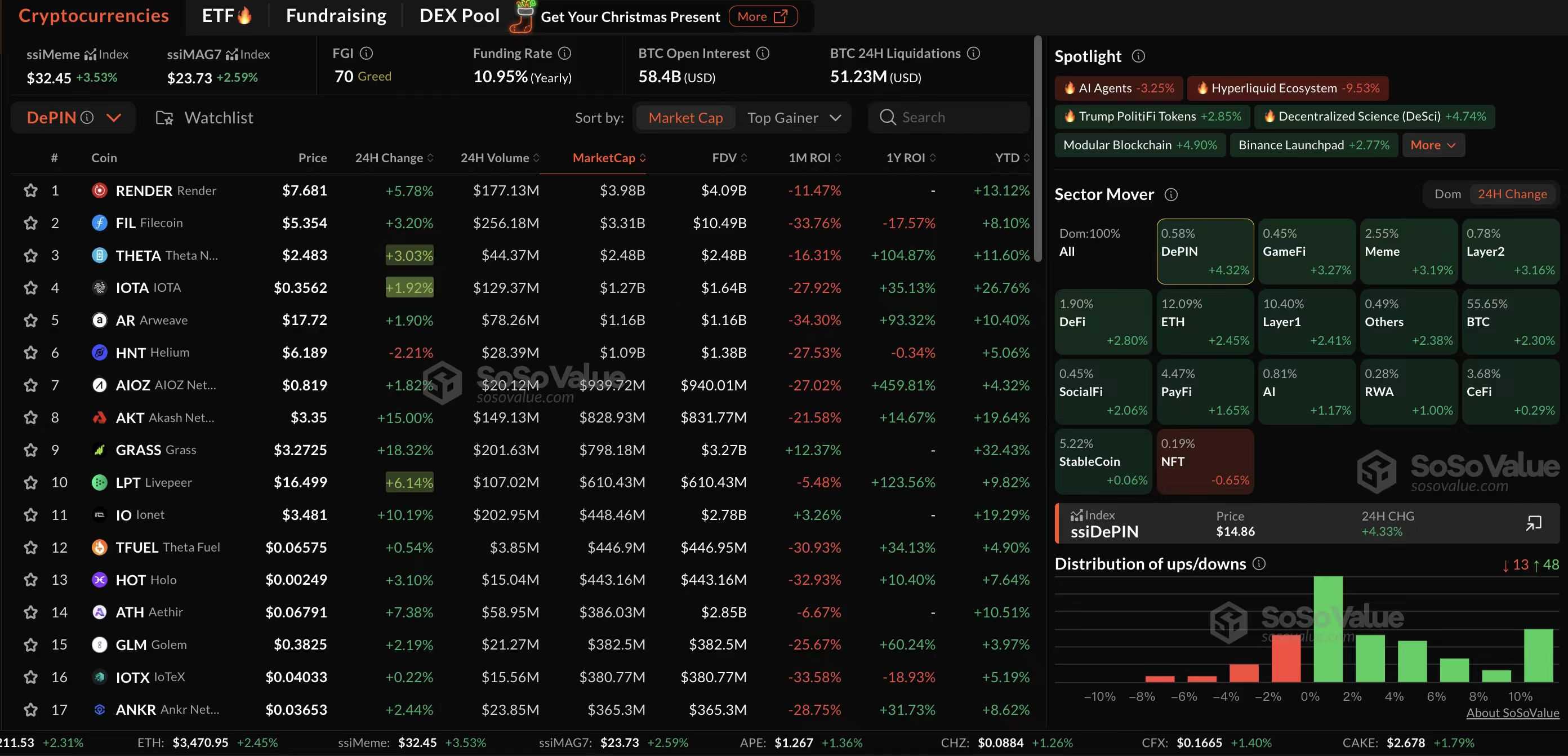Image resolution: width=1568 pixels, height=756 pixels.
Task: Switch to the ETF tab
Action: [x=226, y=16]
